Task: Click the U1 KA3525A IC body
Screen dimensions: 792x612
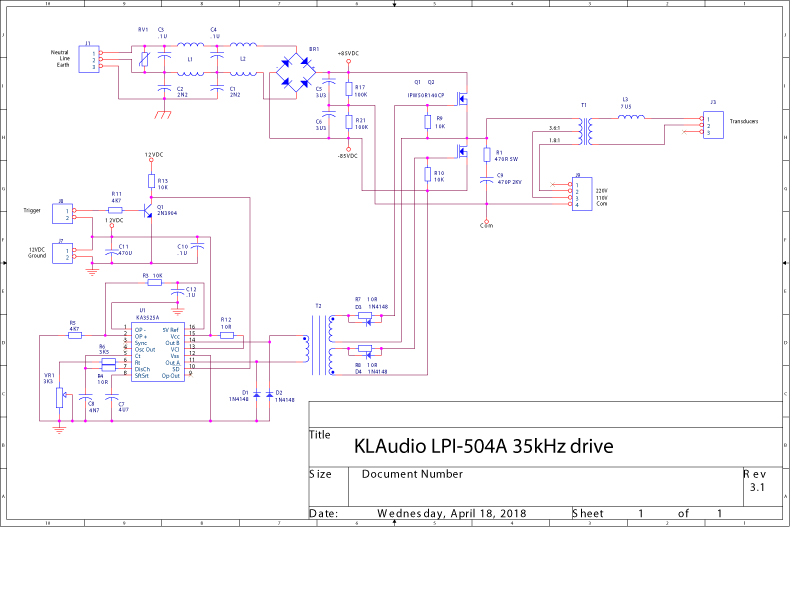Action: (x=158, y=352)
